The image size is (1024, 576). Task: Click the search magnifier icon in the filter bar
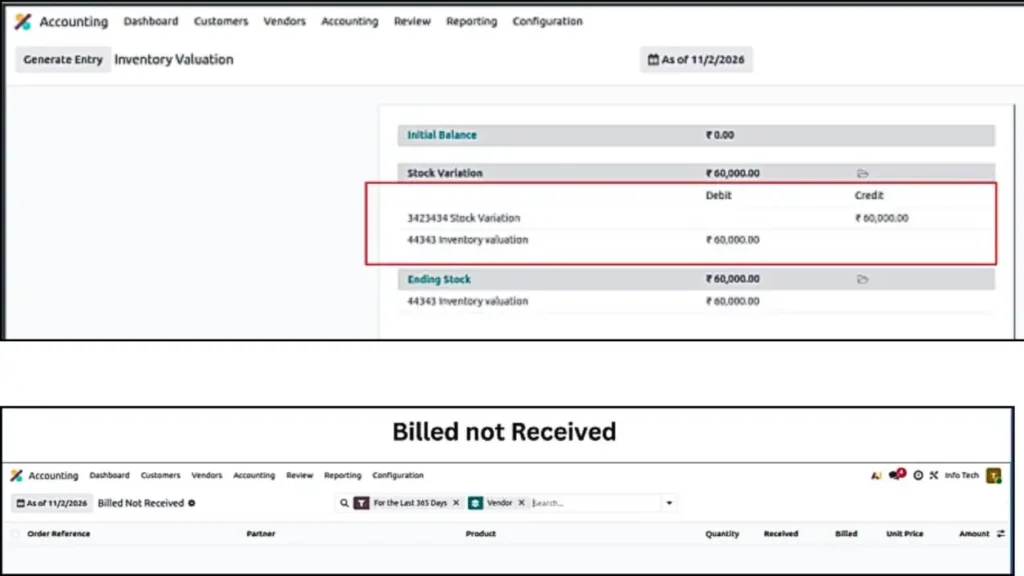tap(344, 503)
